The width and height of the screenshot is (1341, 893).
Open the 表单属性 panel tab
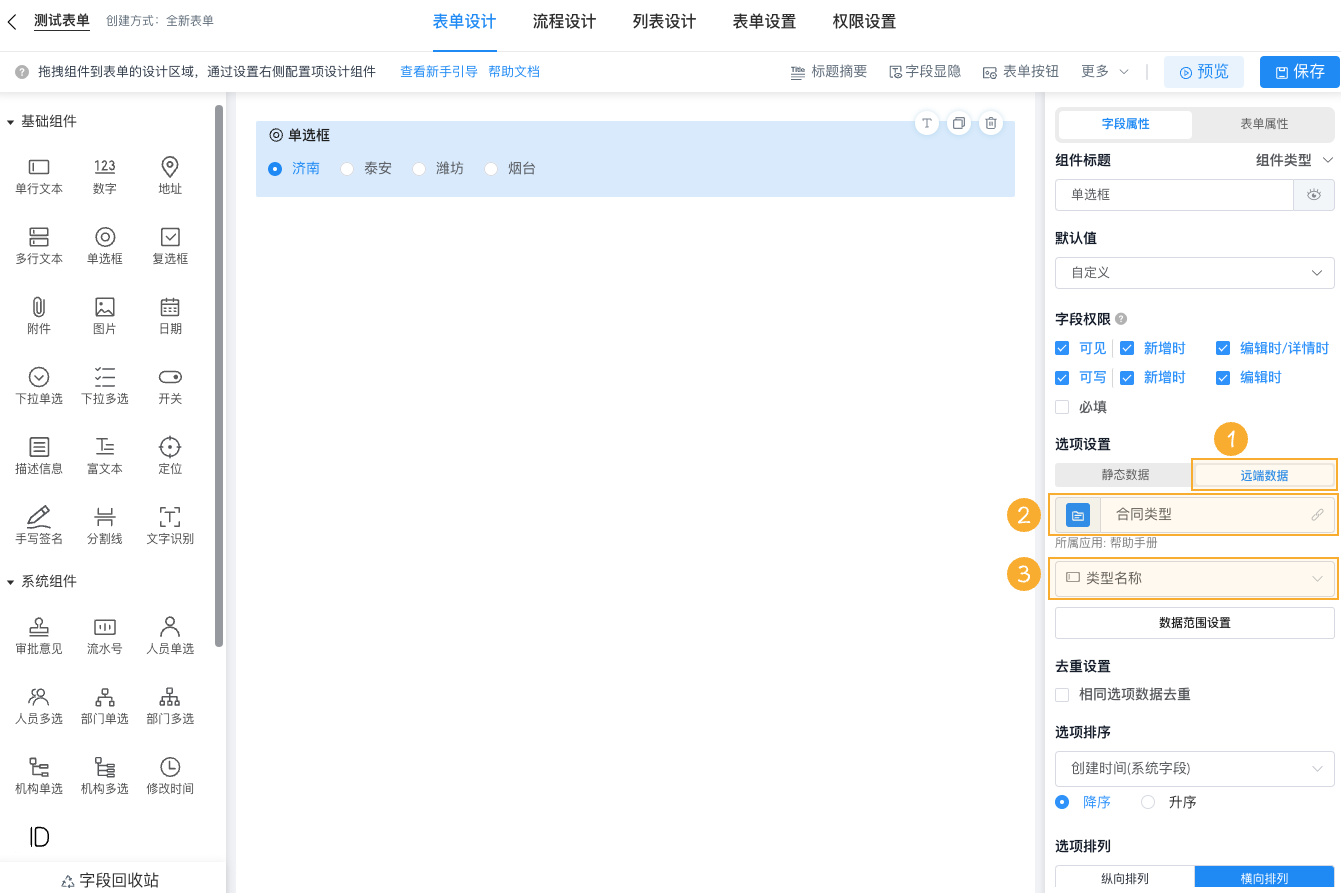tap(1264, 125)
